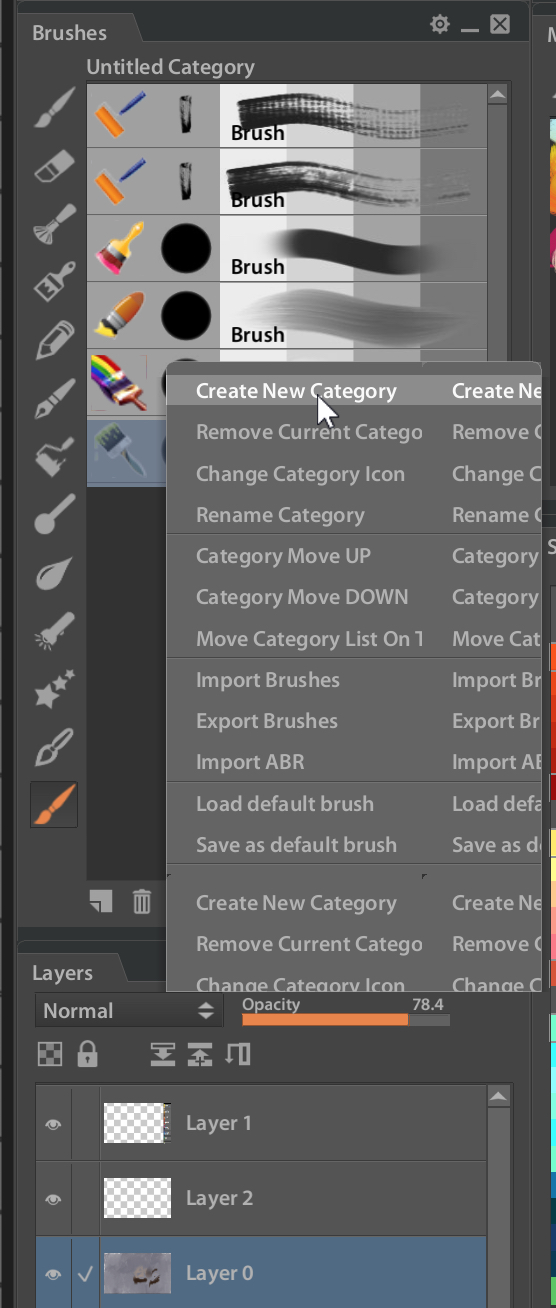556x1308 pixels.
Task: Choose Save as default brush menu item
Action: click(296, 845)
